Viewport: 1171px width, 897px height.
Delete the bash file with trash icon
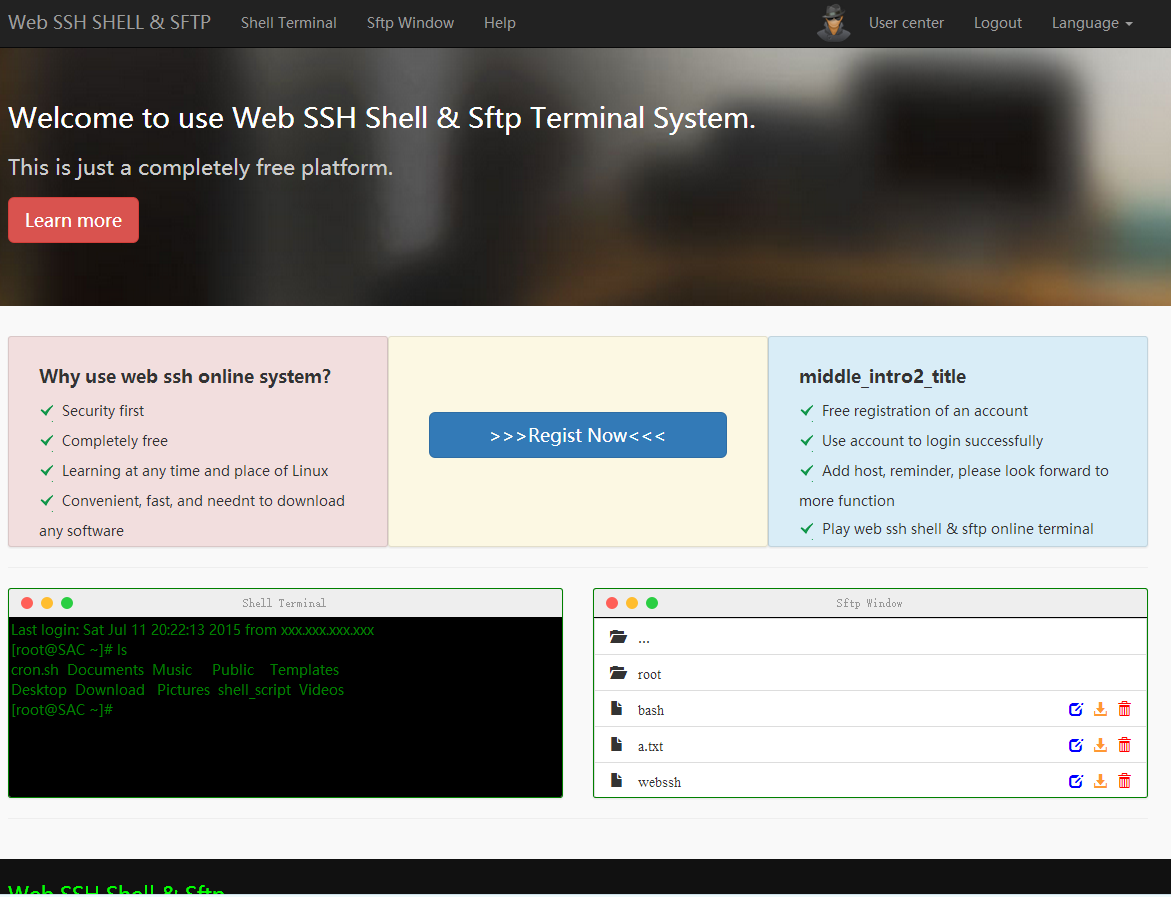tap(1124, 710)
